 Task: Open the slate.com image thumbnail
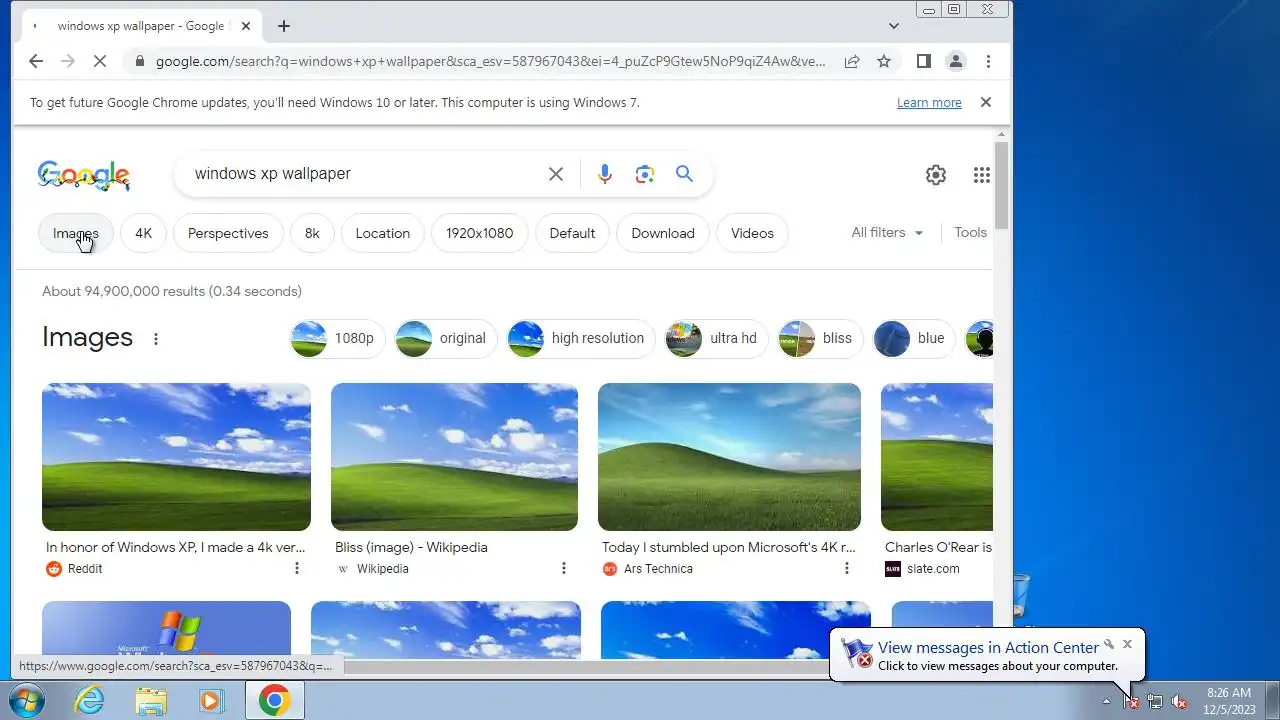(x=937, y=457)
